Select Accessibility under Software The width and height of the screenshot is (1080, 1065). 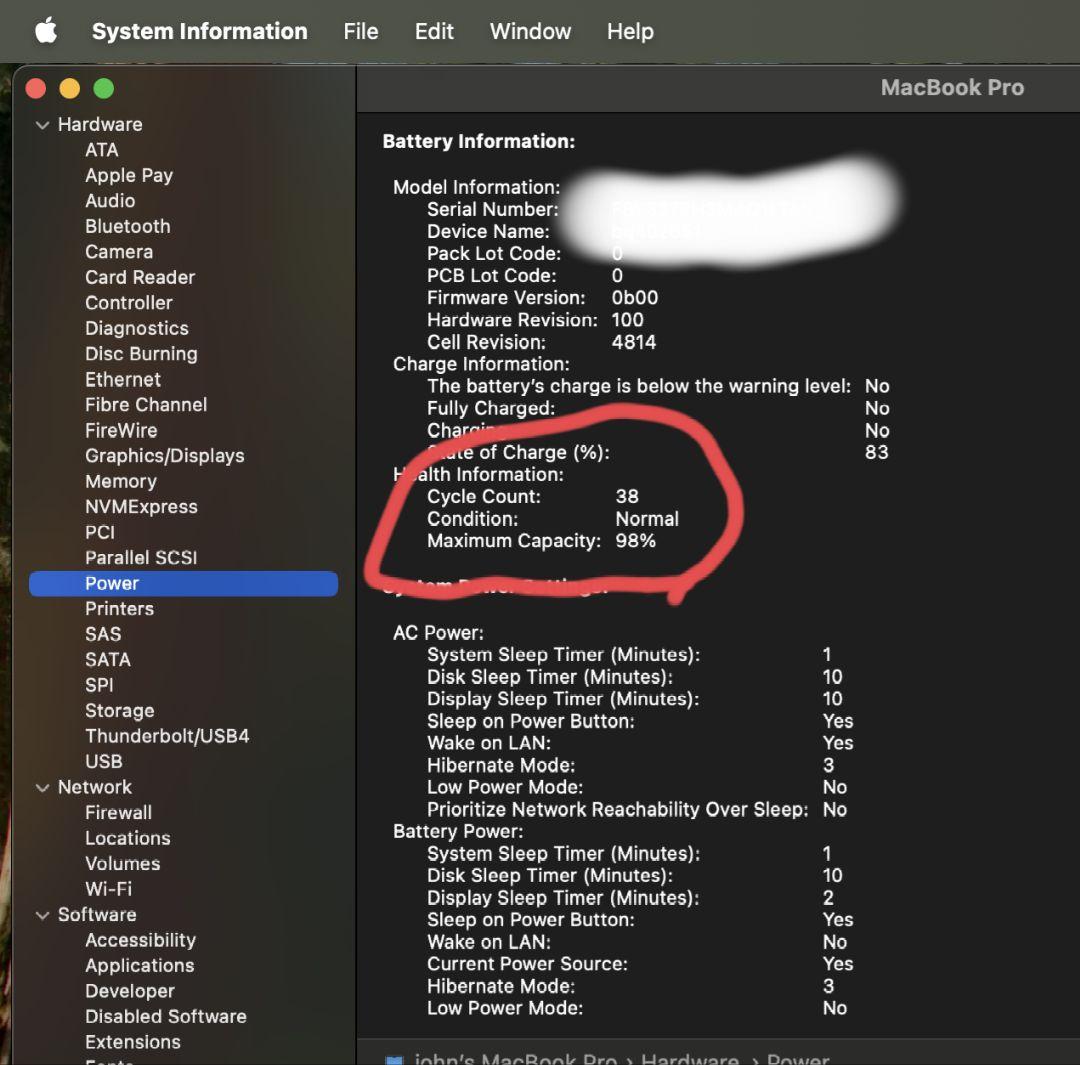point(141,940)
